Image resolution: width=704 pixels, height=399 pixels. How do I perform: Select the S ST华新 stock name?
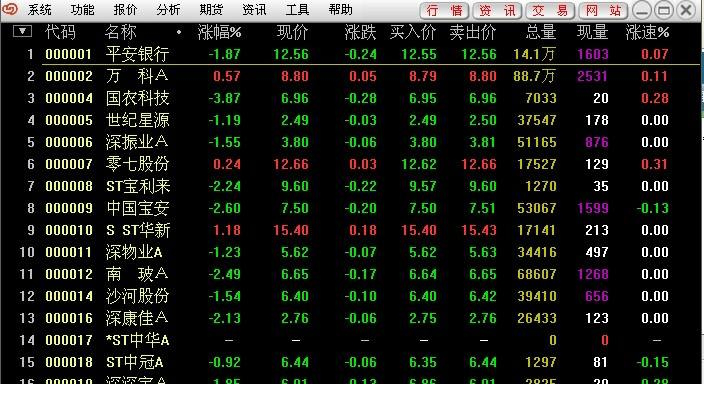(138, 230)
